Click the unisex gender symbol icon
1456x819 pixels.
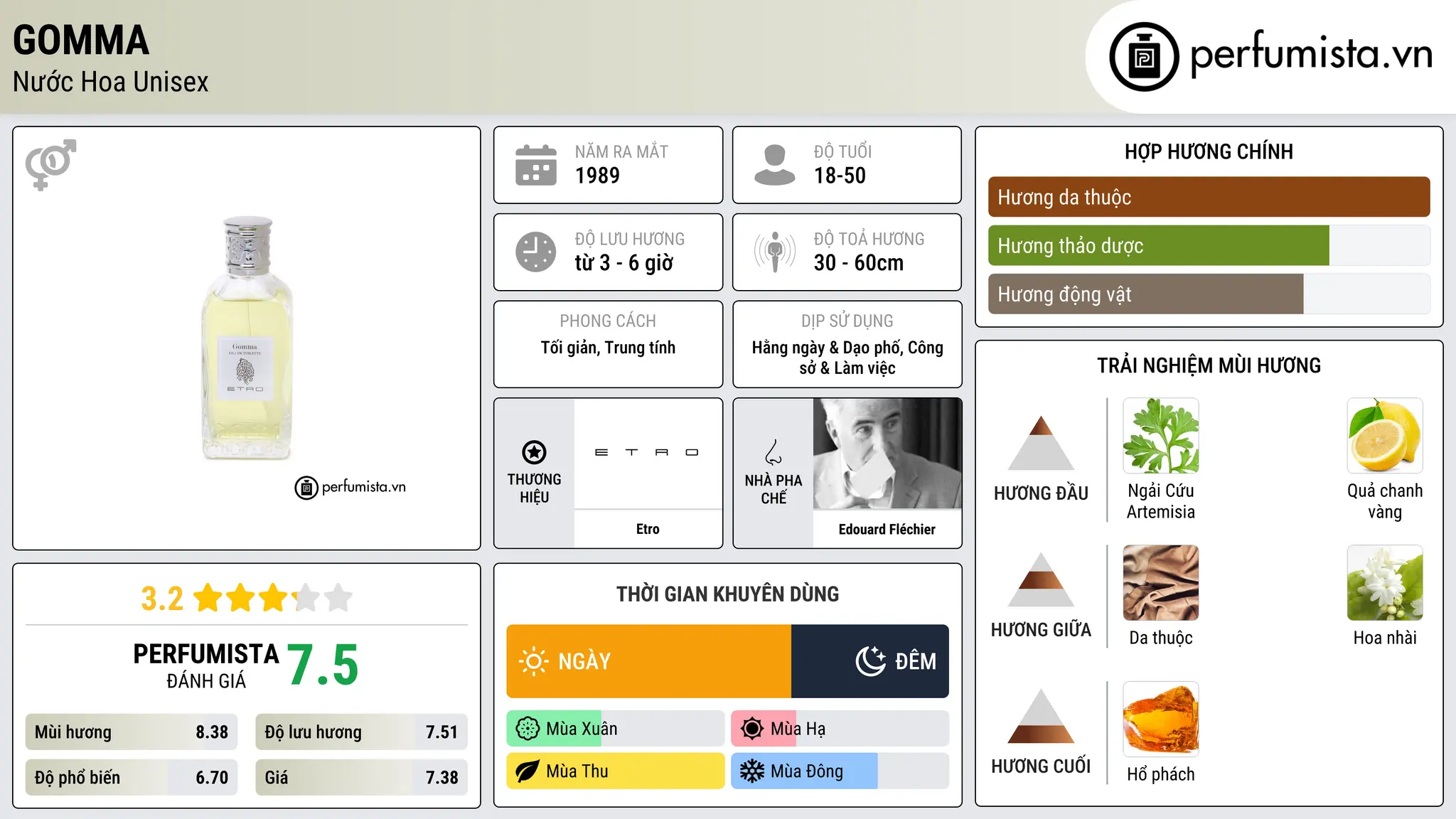coord(50,164)
